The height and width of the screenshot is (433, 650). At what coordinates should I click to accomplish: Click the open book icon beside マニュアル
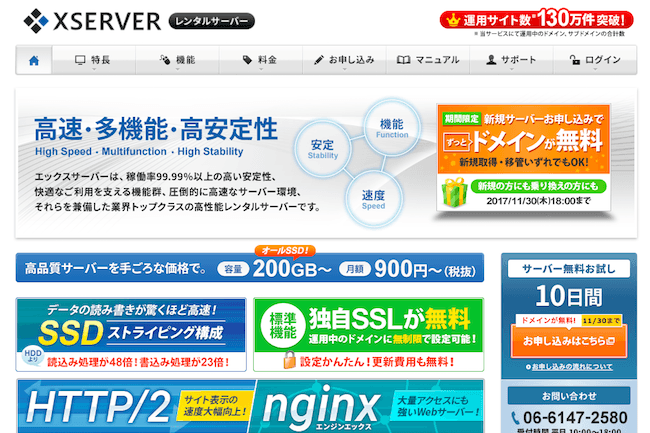[x=403, y=60]
